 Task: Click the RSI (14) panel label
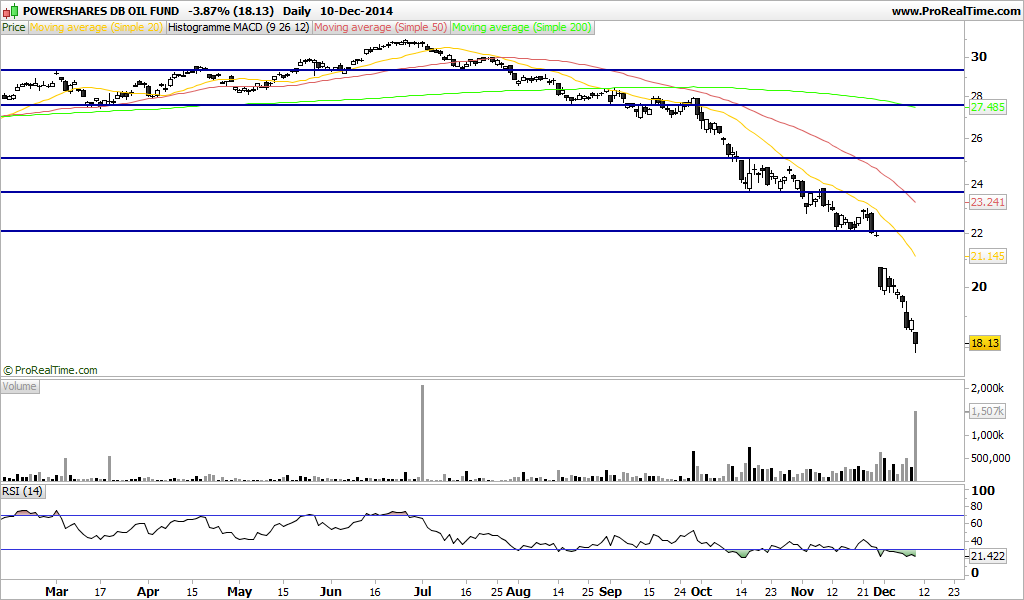(x=23, y=491)
